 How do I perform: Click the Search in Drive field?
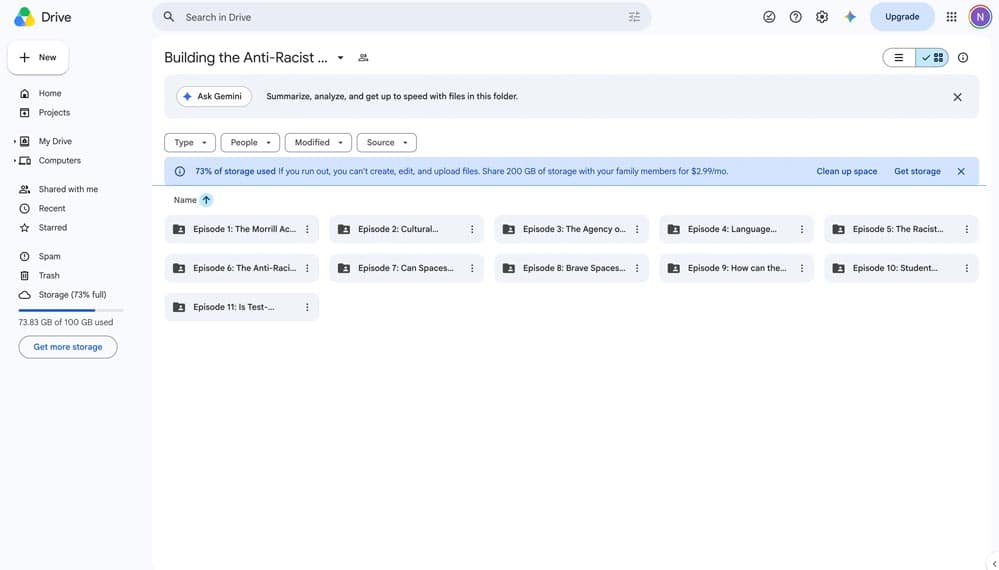tap(401, 17)
